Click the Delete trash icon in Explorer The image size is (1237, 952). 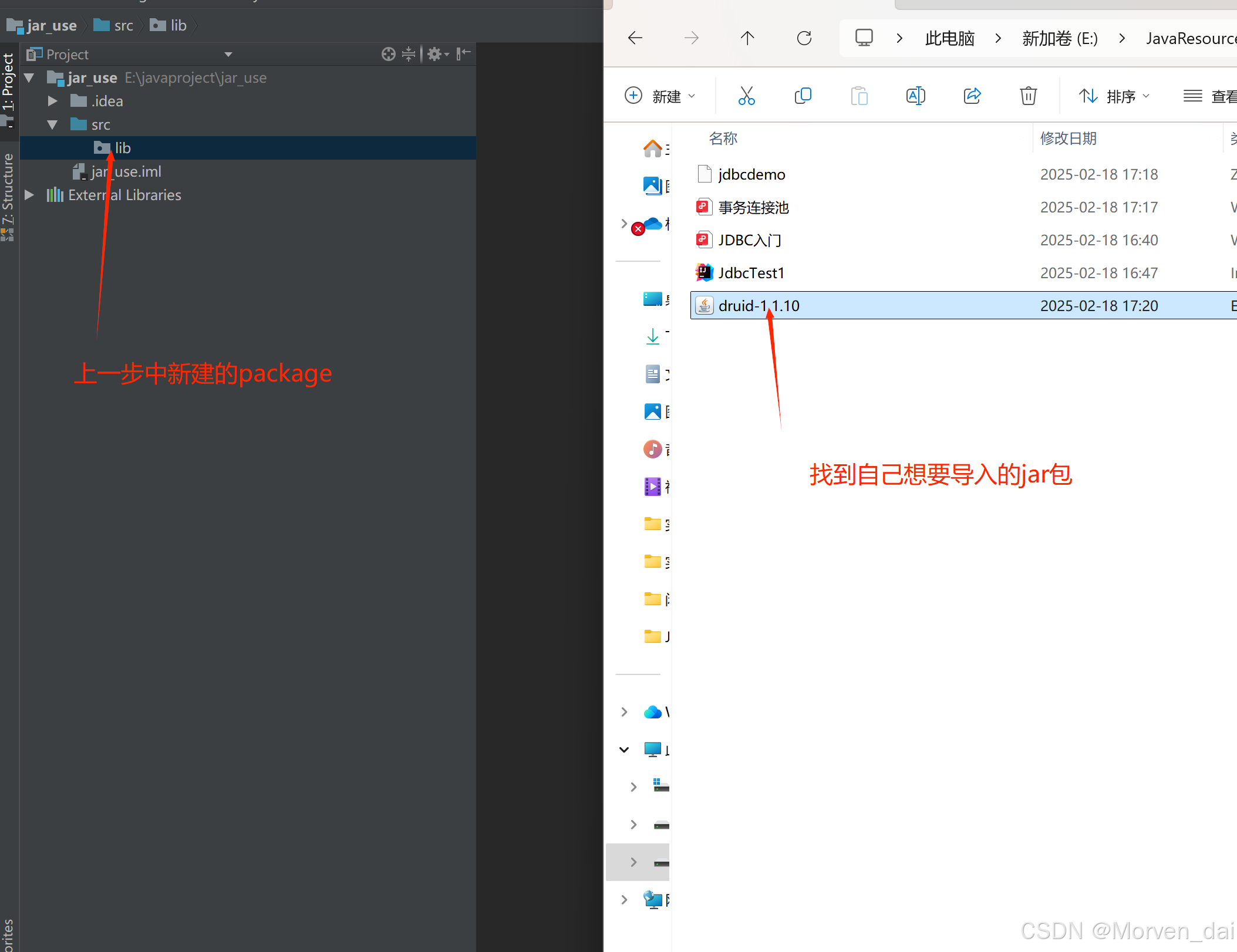1028,96
